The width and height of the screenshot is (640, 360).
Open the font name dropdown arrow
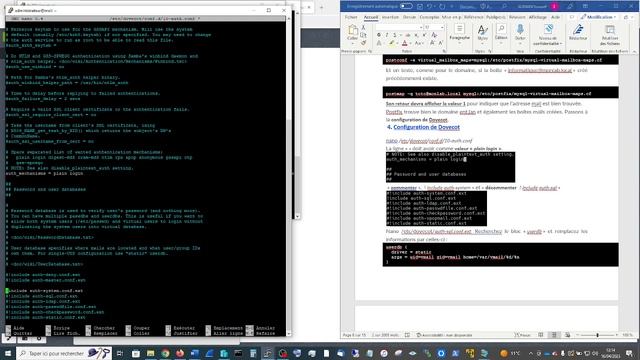[420, 27]
